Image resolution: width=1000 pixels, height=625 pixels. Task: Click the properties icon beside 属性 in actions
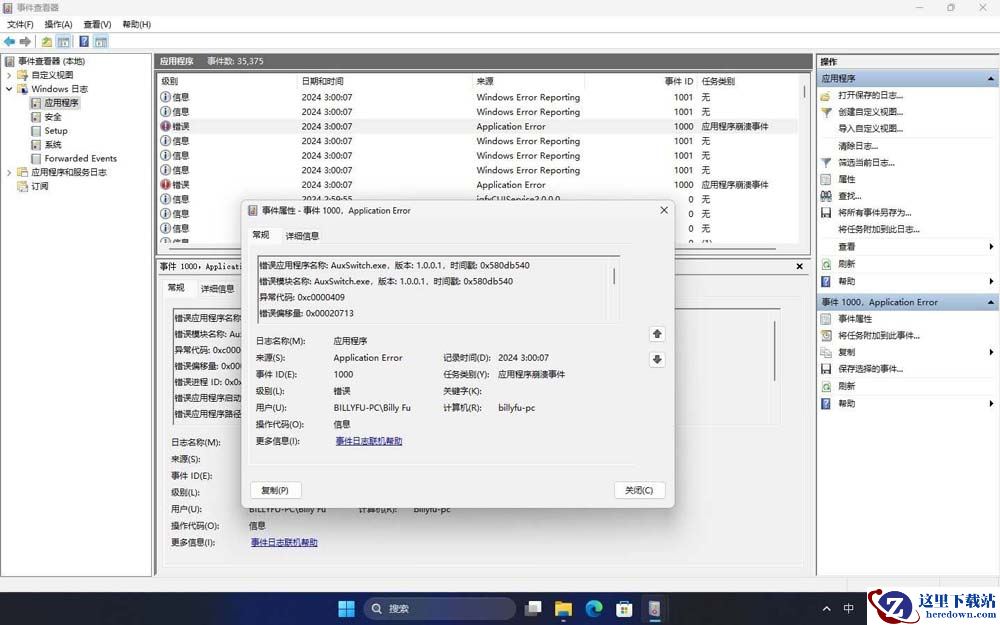click(826, 179)
